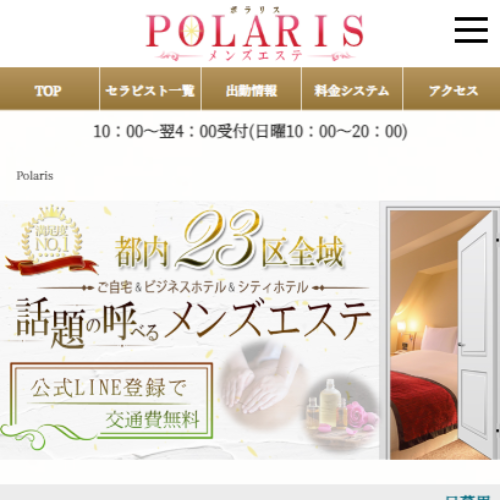The width and height of the screenshot is (500, 500).
Task: Click the Polaris breadcrumb link
Action: click(x=35, y=176)
